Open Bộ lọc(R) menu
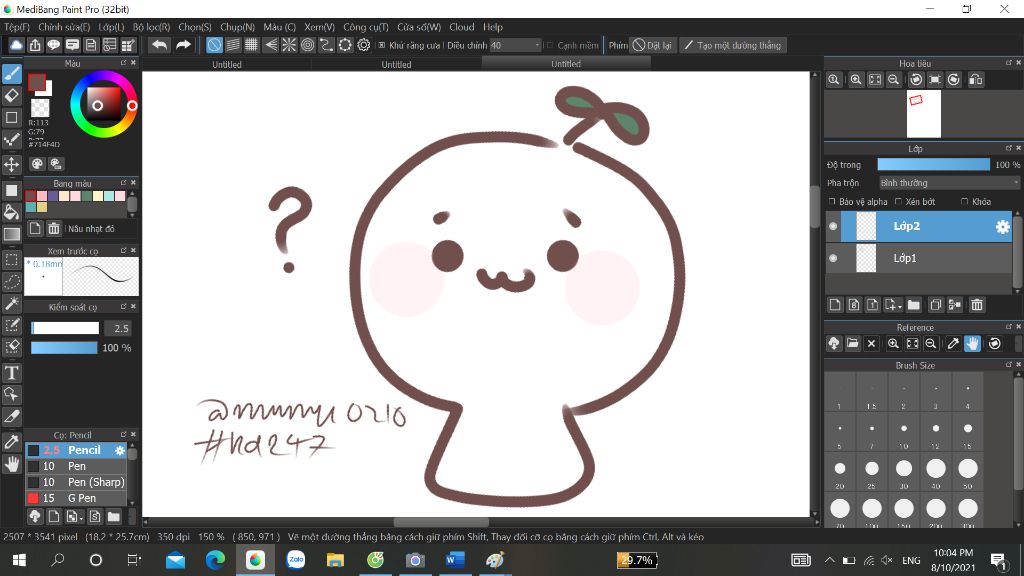The image size is (1024, 576). [152, 27]
